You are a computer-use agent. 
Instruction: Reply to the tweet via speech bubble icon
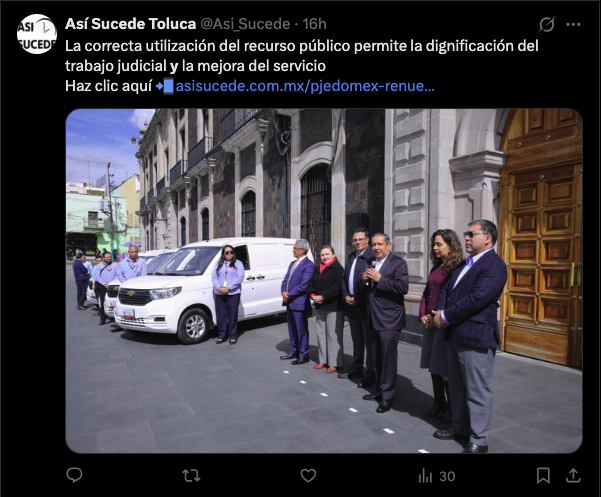[x=74, y=476]
